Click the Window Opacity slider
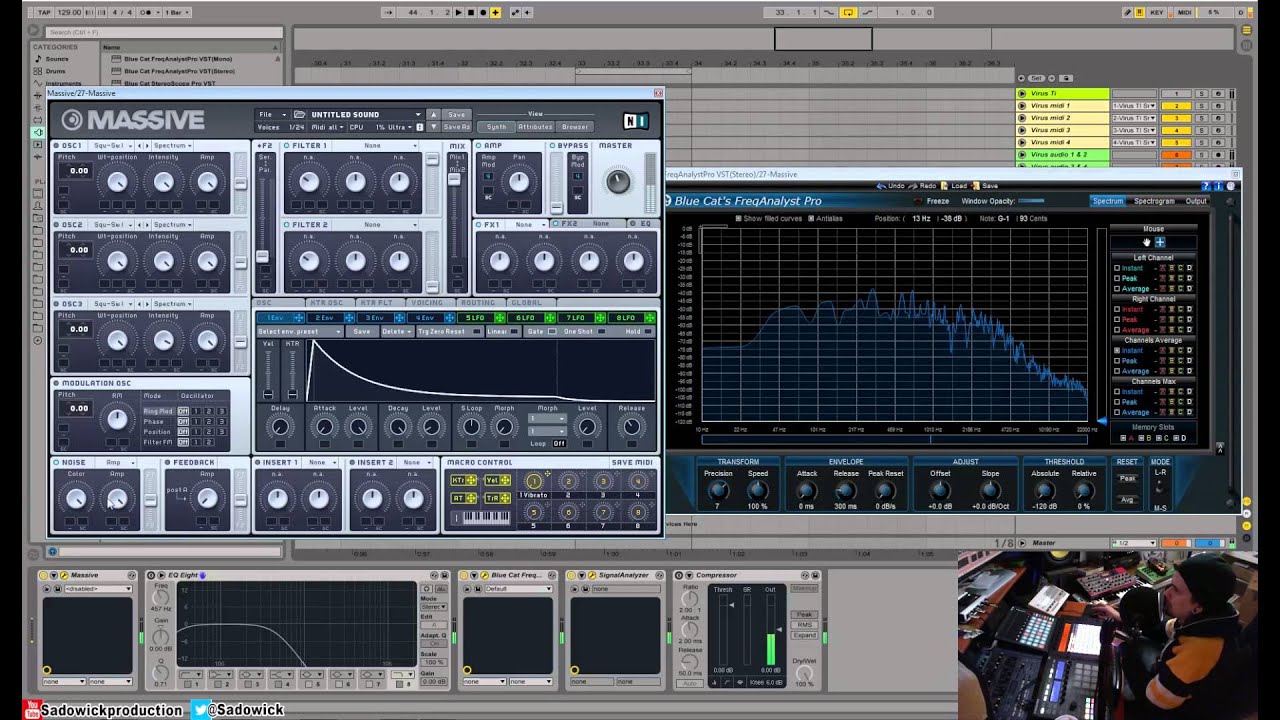Viewport: 1280px width, 720px height. coord(1032,201)
